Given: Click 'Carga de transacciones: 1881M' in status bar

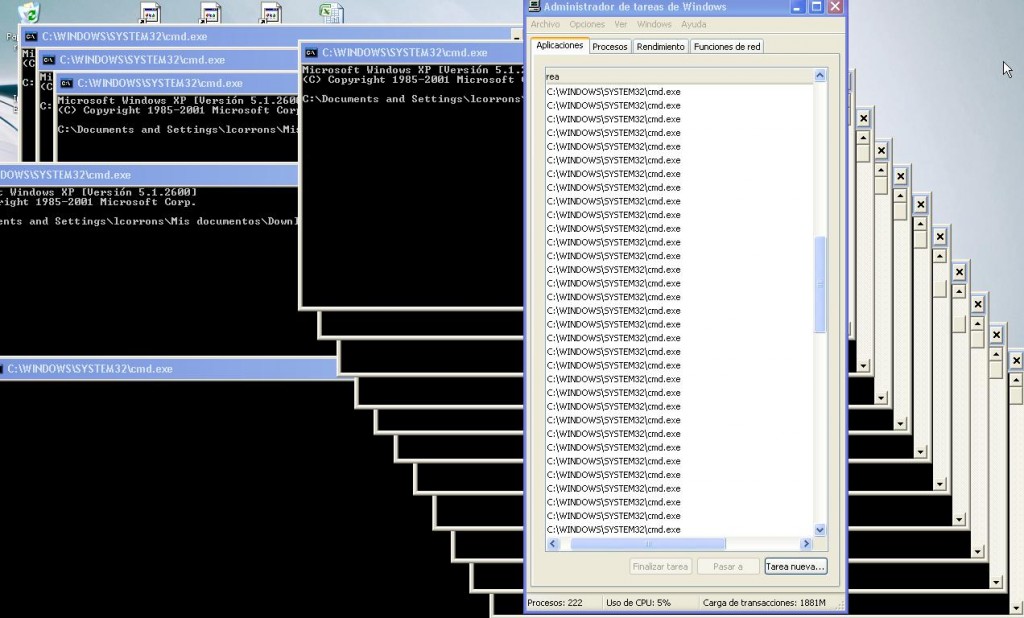Looking at the screenshot, I should (764, 603).
